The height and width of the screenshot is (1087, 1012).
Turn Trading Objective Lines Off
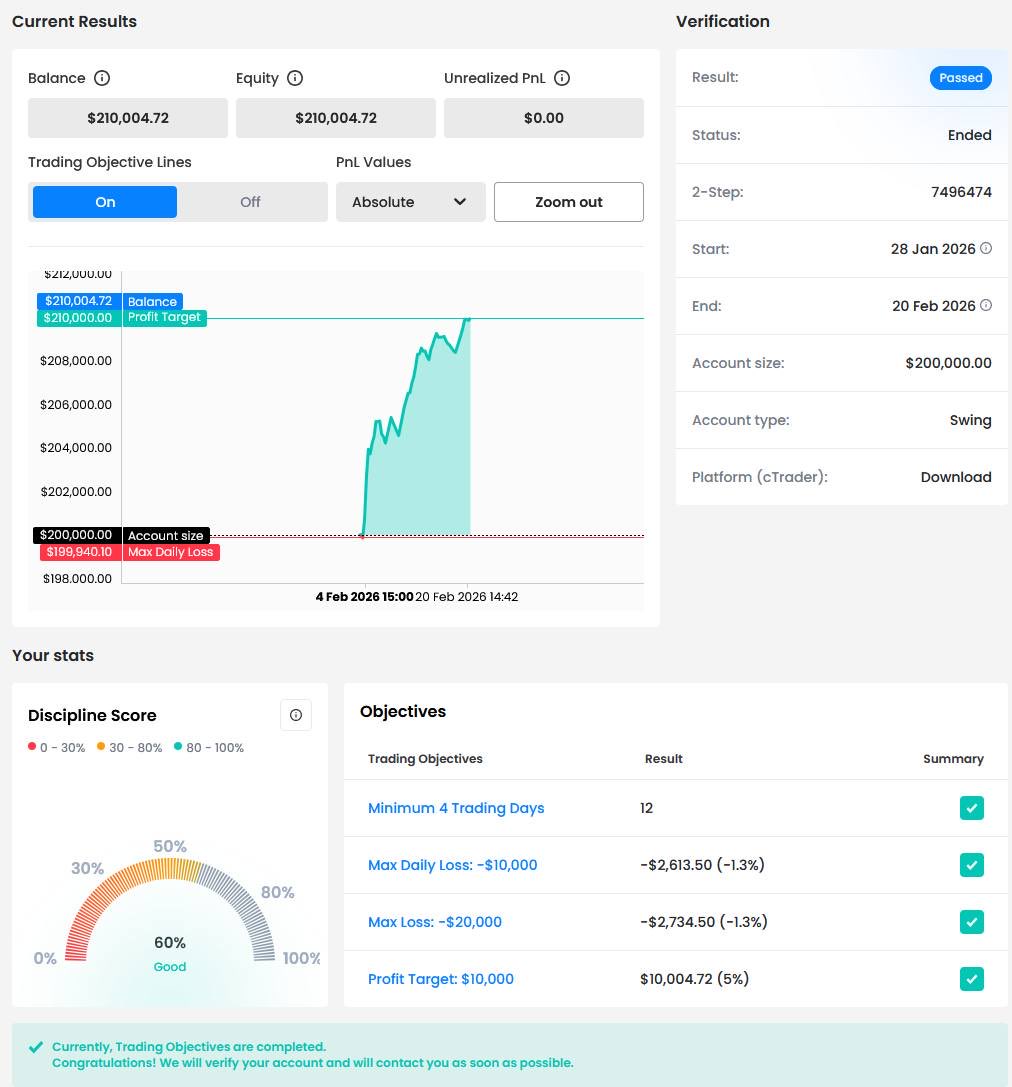pyautogui.click(x=250, y=202)
